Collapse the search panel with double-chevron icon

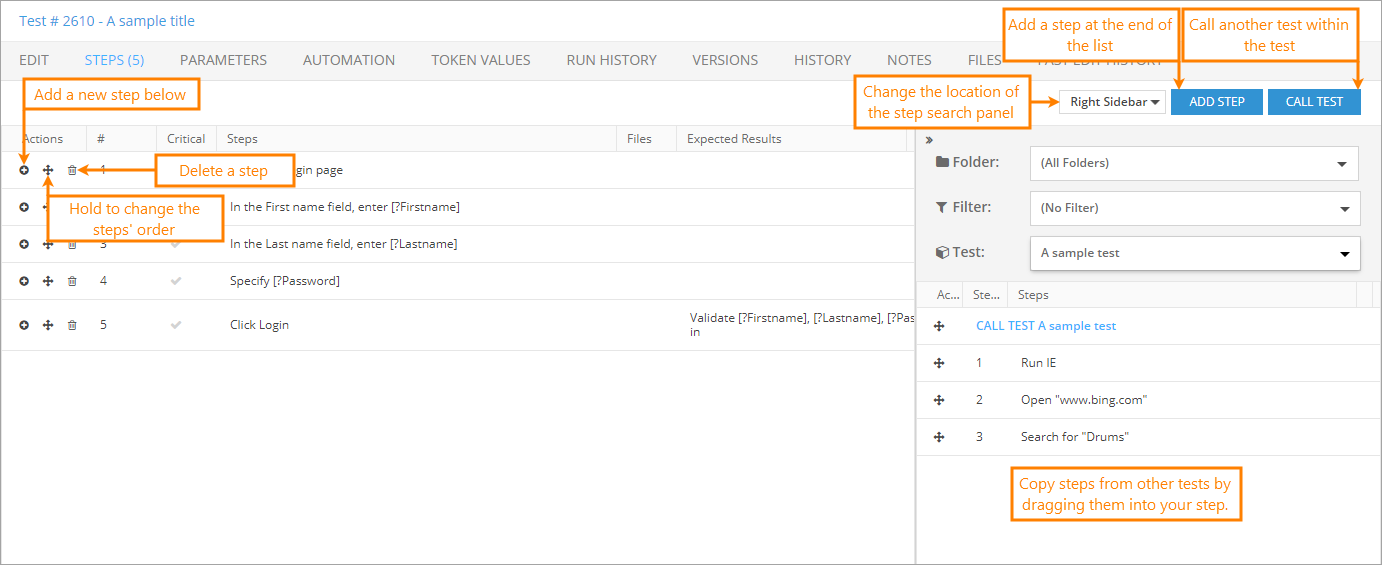(x=929, y=140)
